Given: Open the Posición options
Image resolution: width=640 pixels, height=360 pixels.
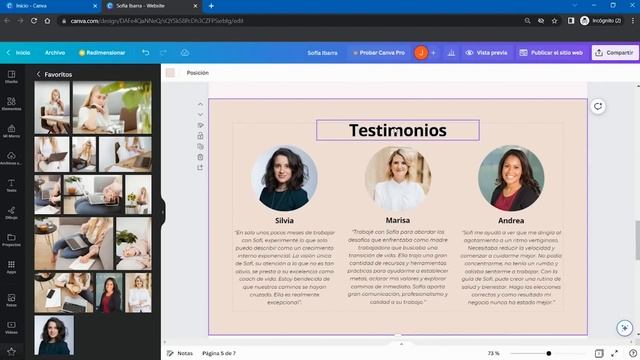Looking at the screenshot, I should (x=198, y=73).
